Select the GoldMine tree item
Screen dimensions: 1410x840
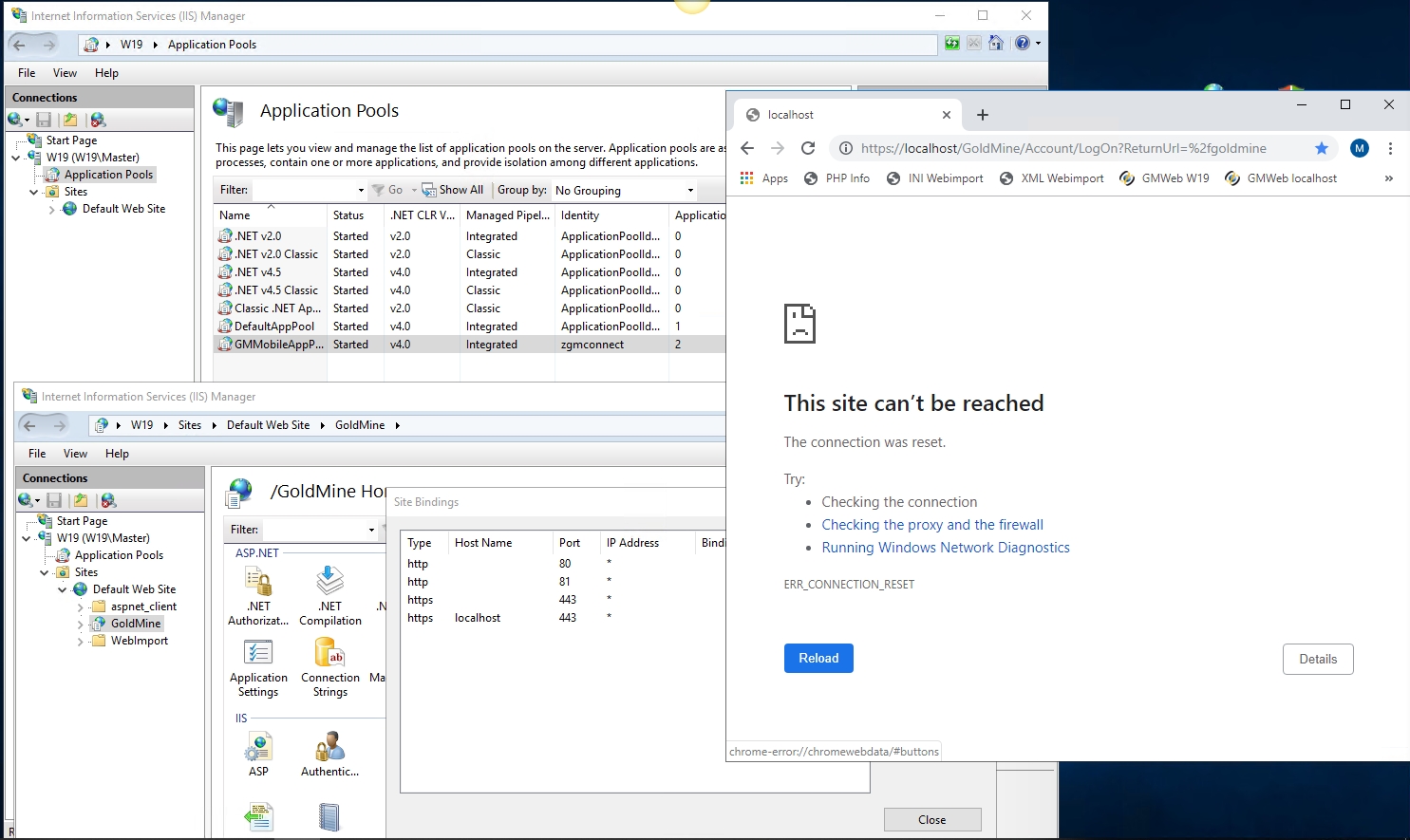(x=135, y=624)
